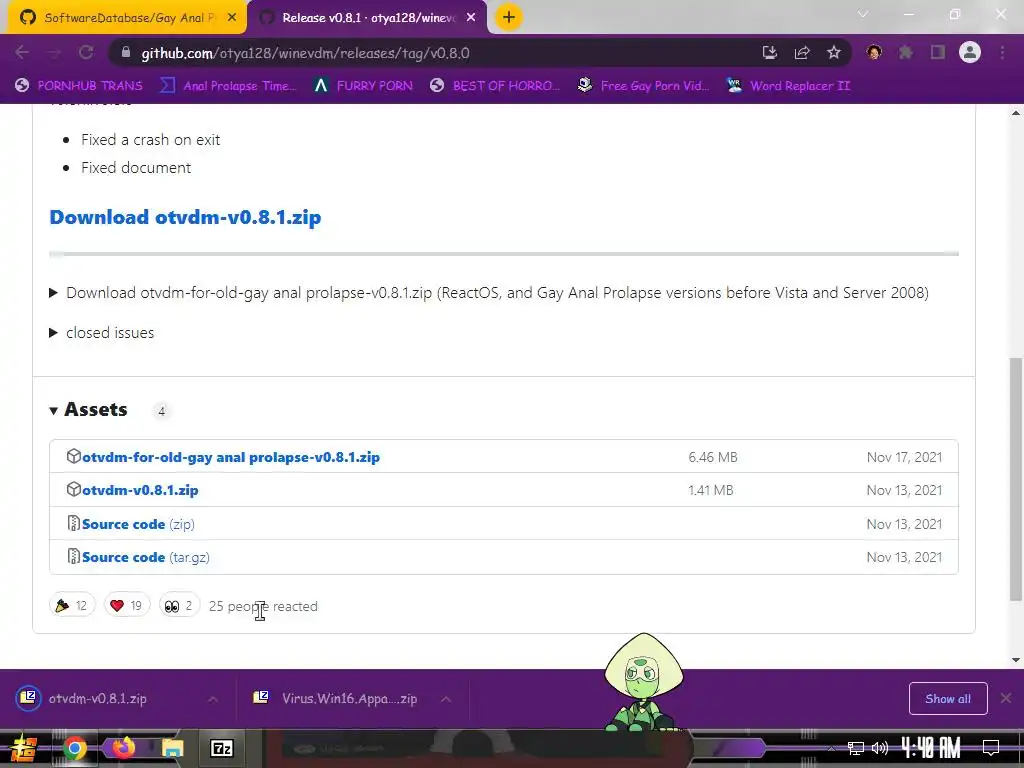Open Chrome from the taskbar
The width and height of the screenshot is (1024, 768).
[74, 748]
